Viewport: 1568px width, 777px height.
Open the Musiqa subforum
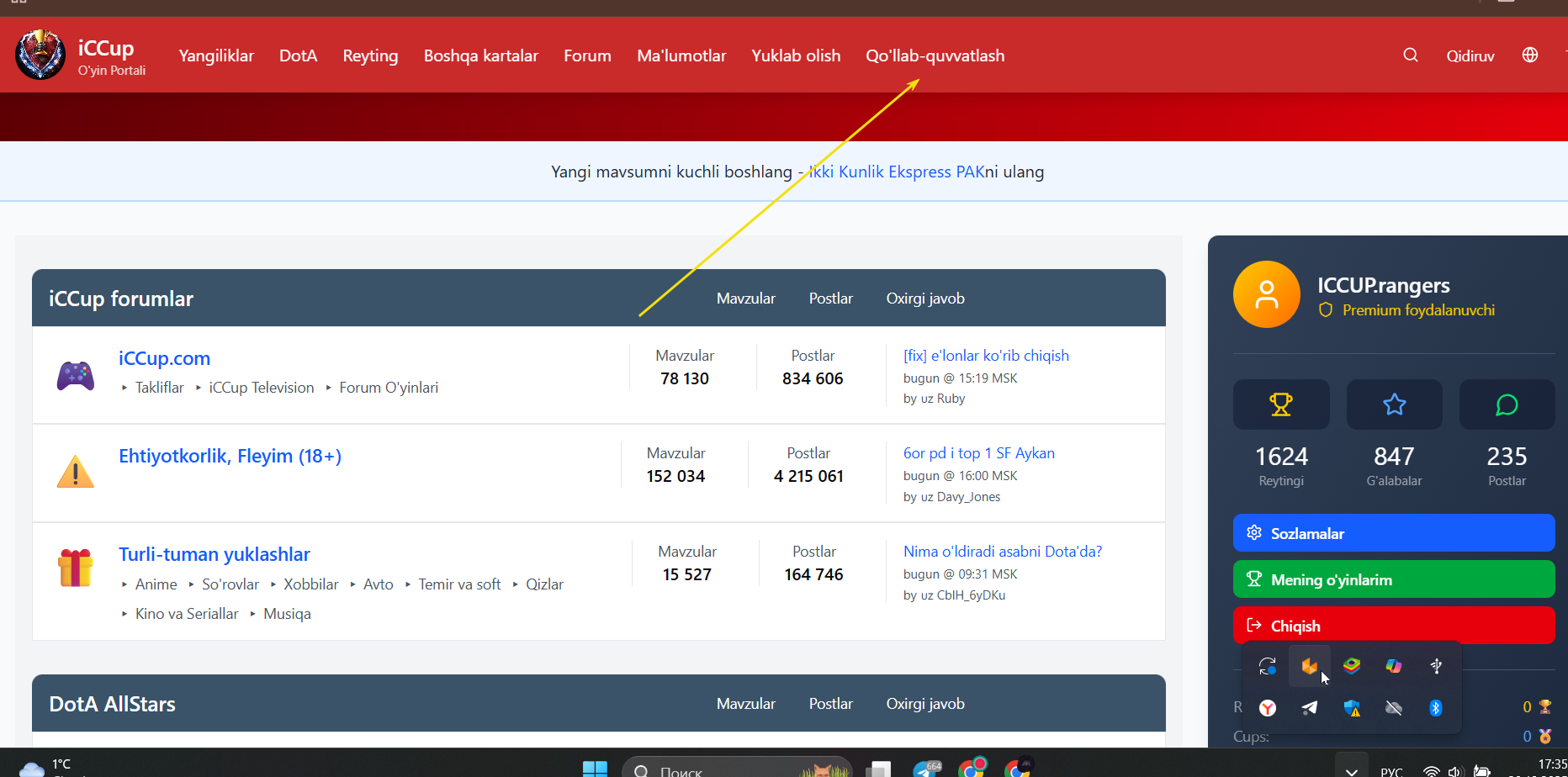(287, 614)
